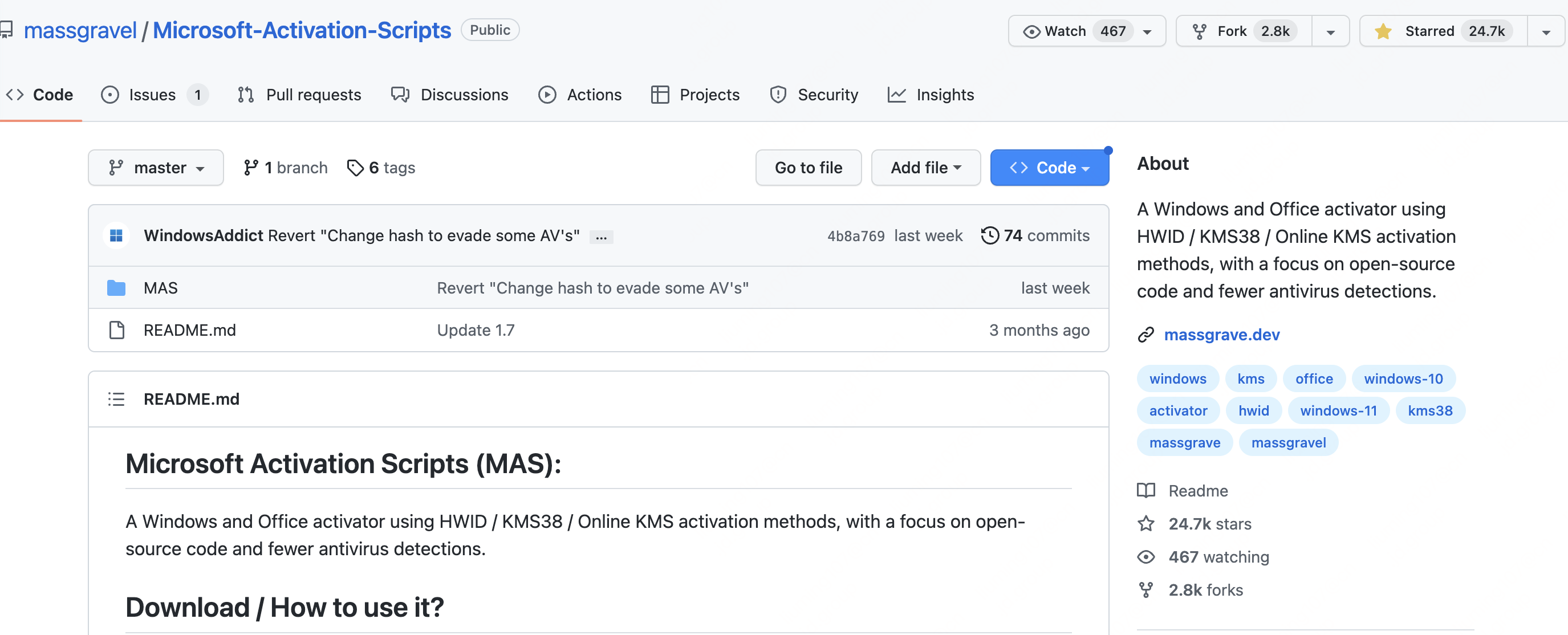Select the kms38 topic tag
Viewport: 1568px width, 635px height.
(1431, 411)
